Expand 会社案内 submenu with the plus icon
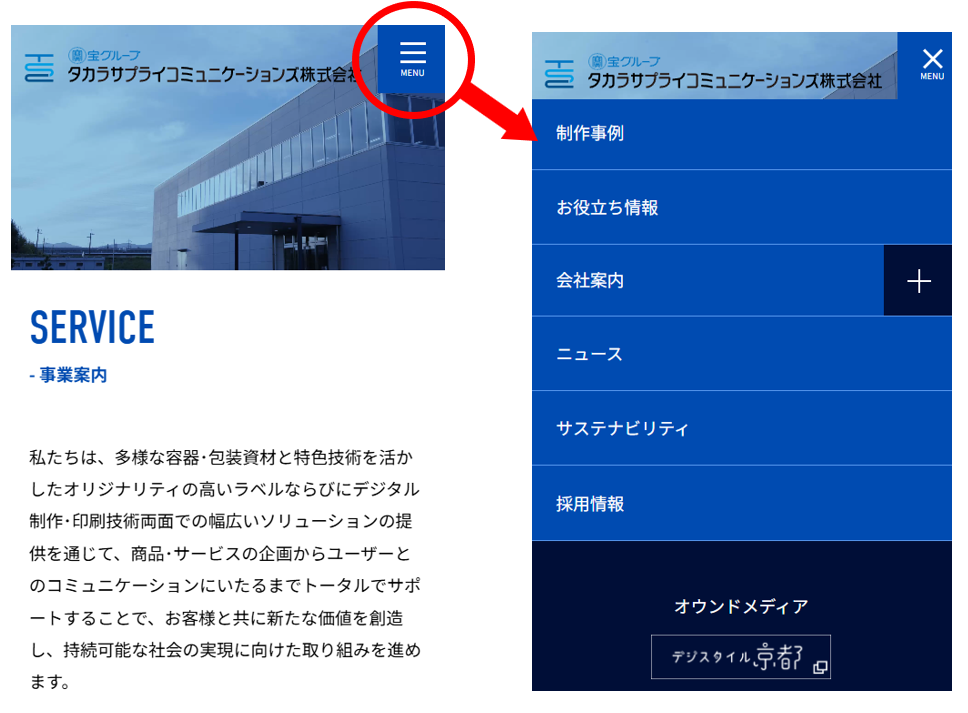The image size is (968, 713). 918,282
